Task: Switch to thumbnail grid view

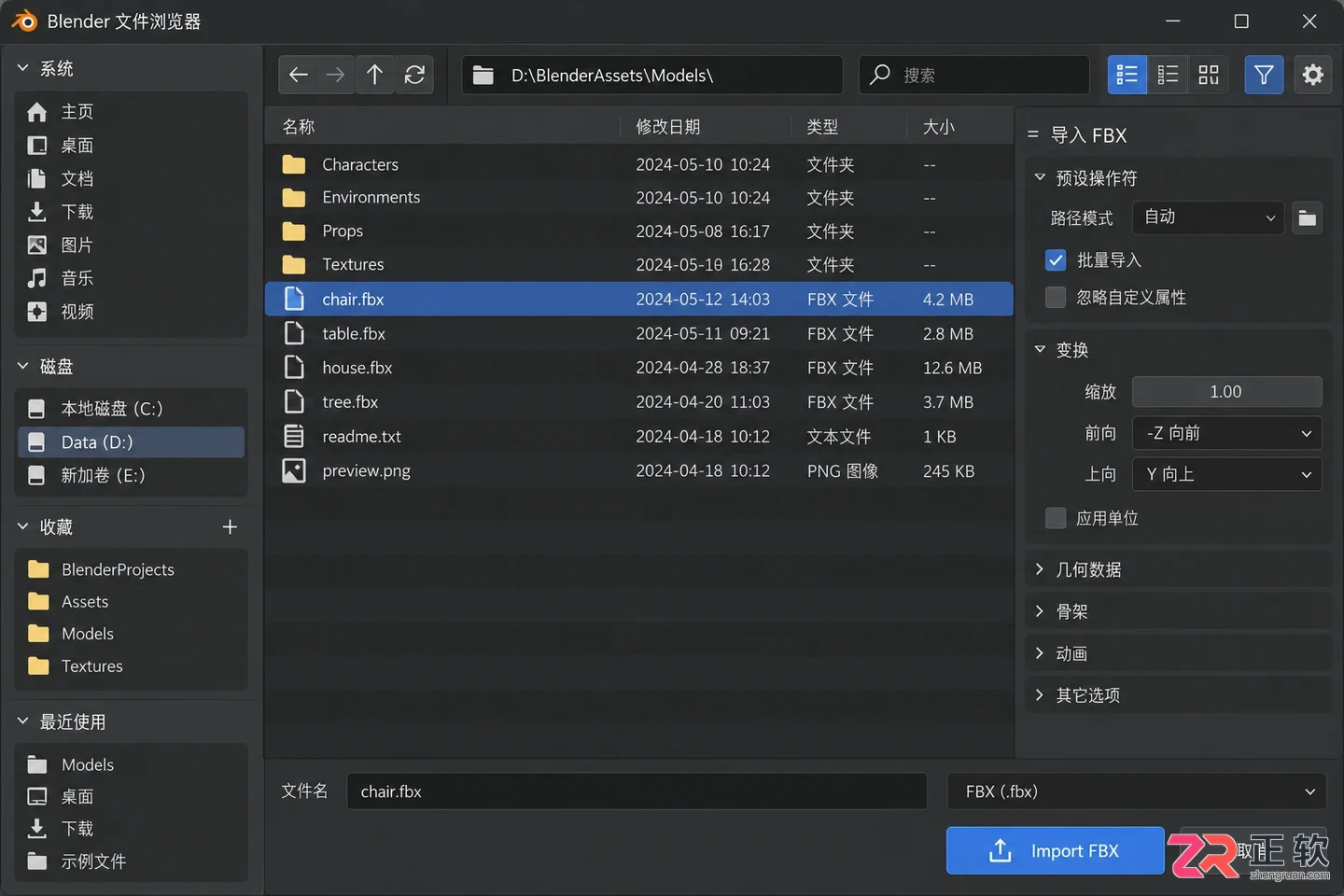Action: (x=1209, y=75)
